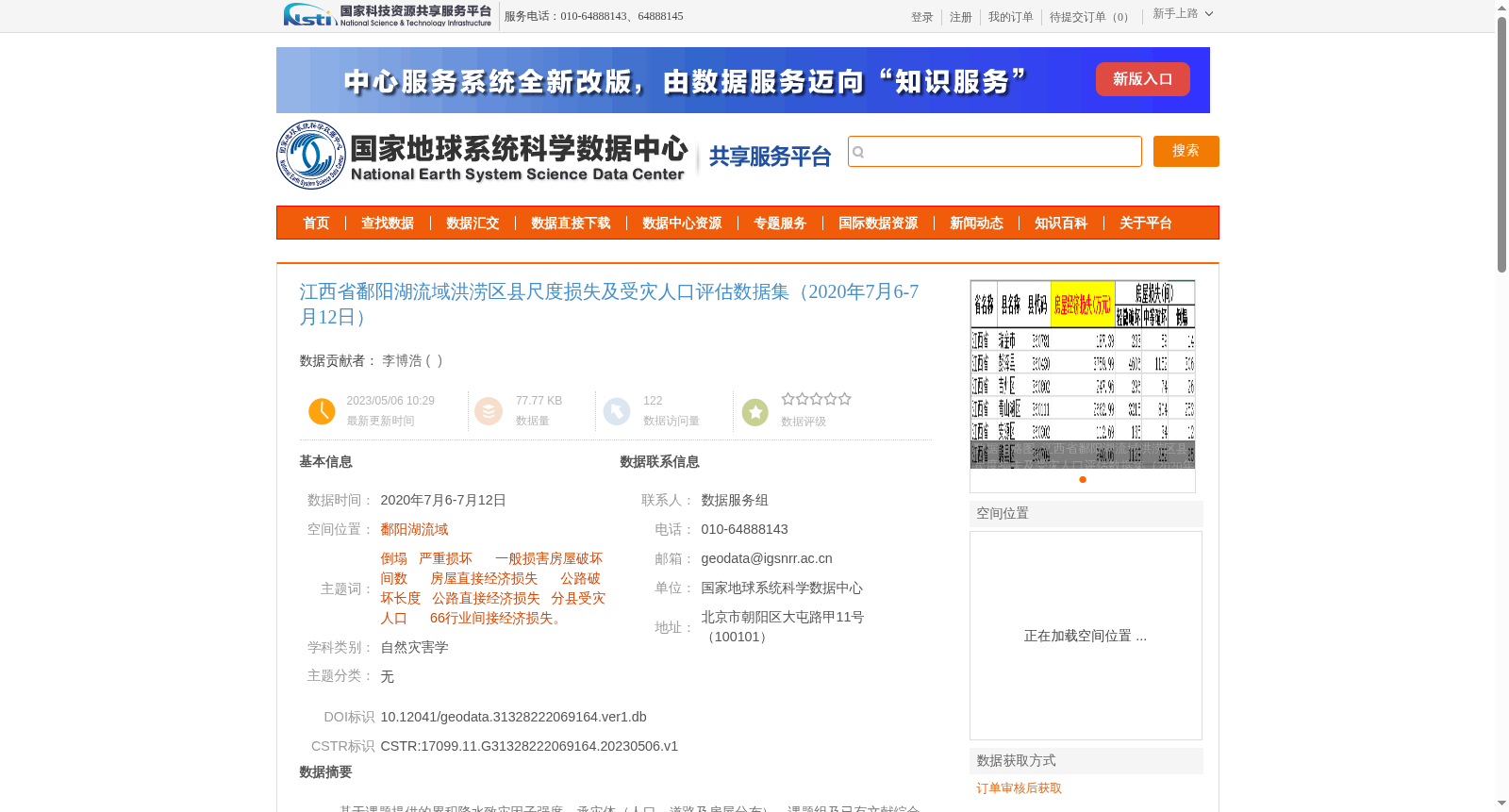Click the National Earth System Science Data Center logo

tap(483, 155)
